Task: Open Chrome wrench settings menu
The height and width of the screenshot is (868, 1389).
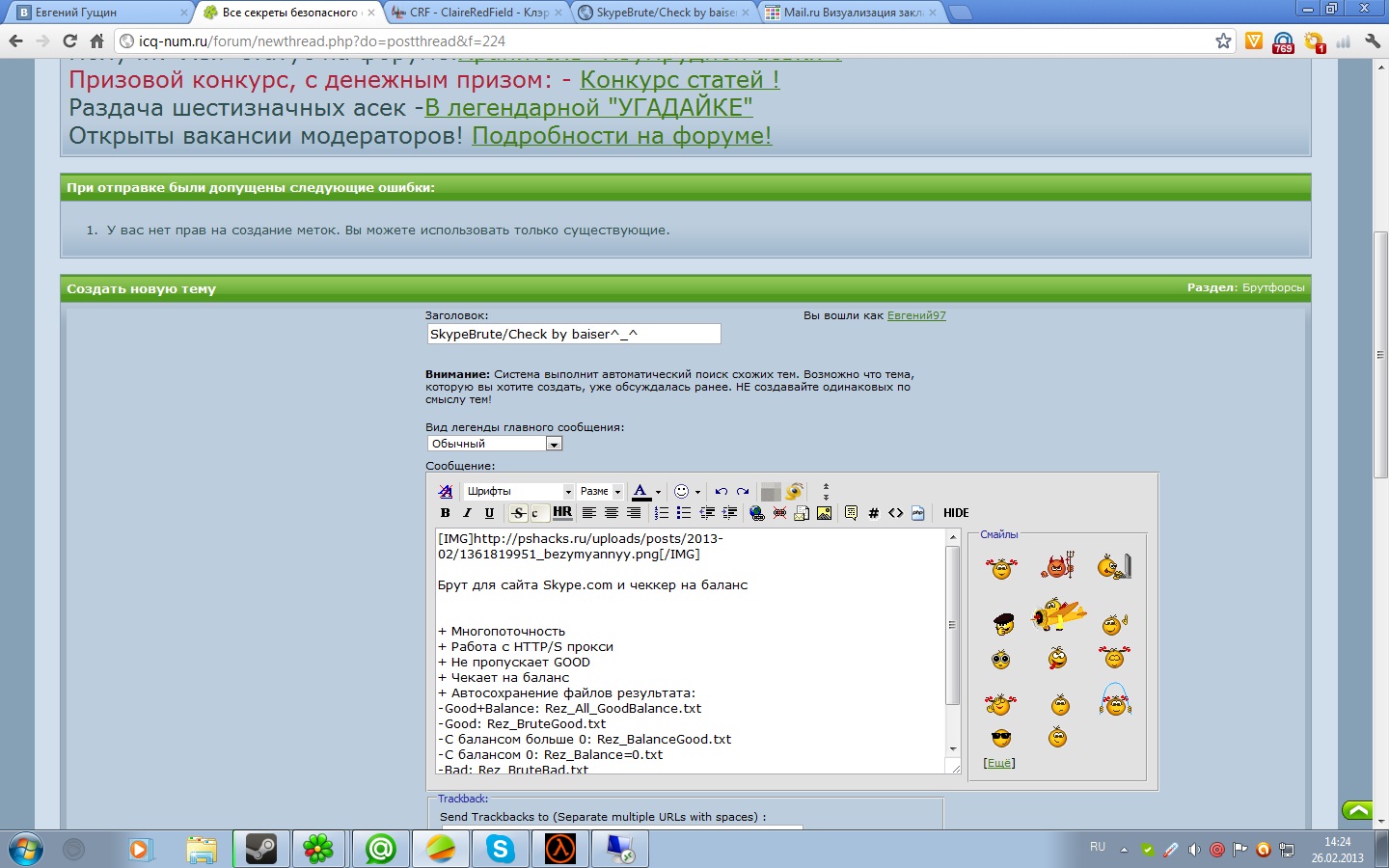Action: (1373, 41)
